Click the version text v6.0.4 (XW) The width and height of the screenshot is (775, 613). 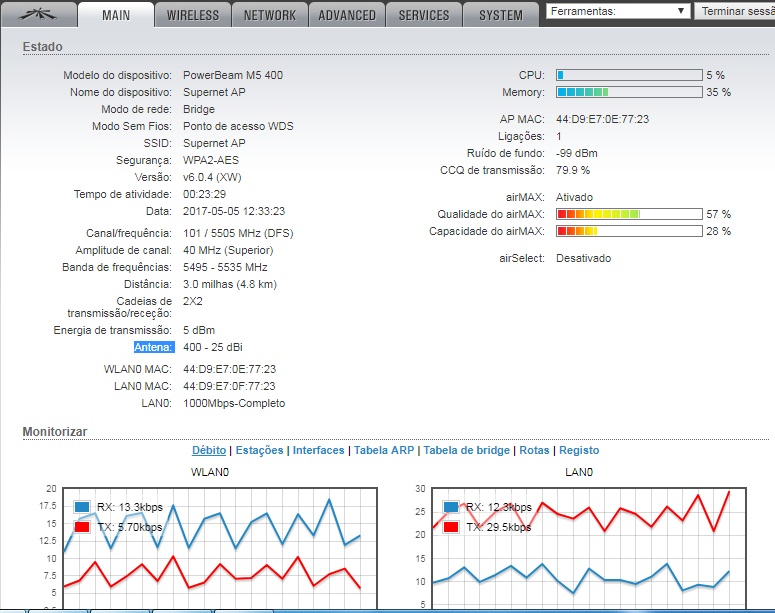[212, 177]
